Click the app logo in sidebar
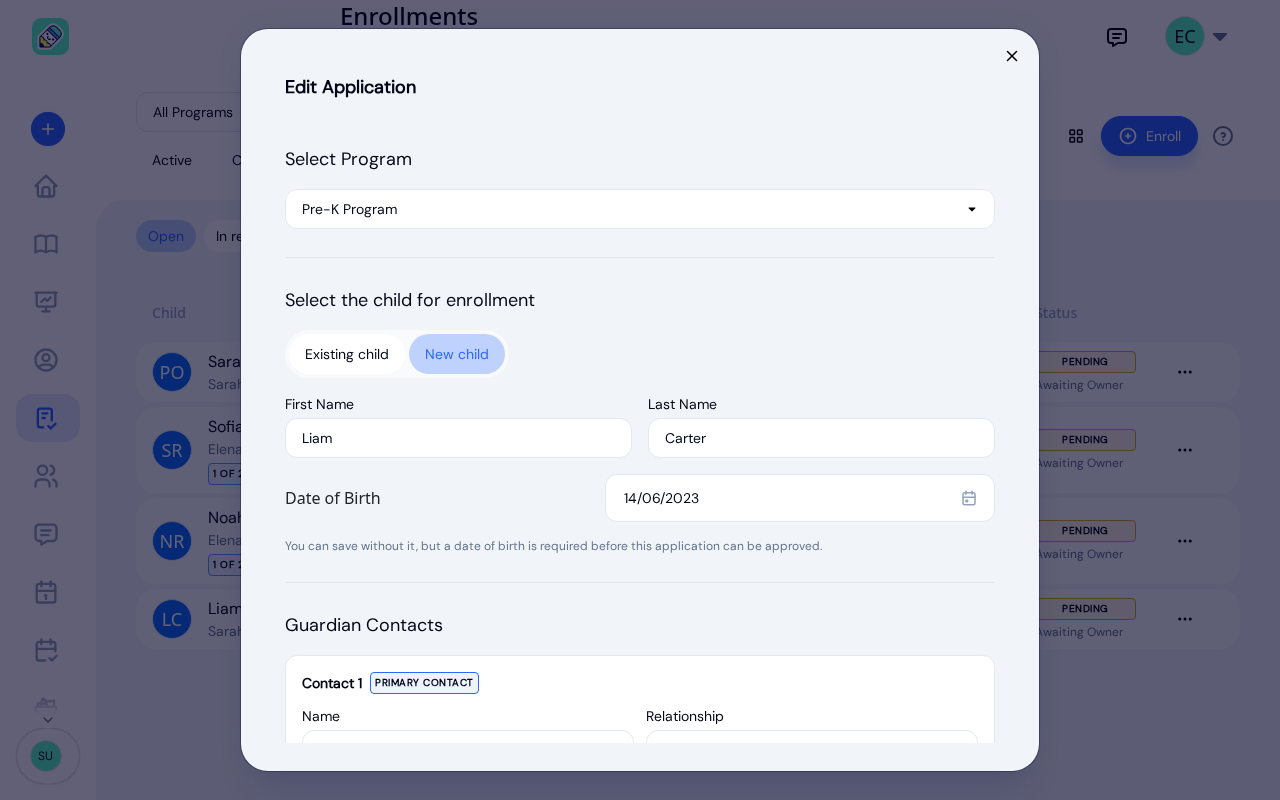 coord(50,37)
